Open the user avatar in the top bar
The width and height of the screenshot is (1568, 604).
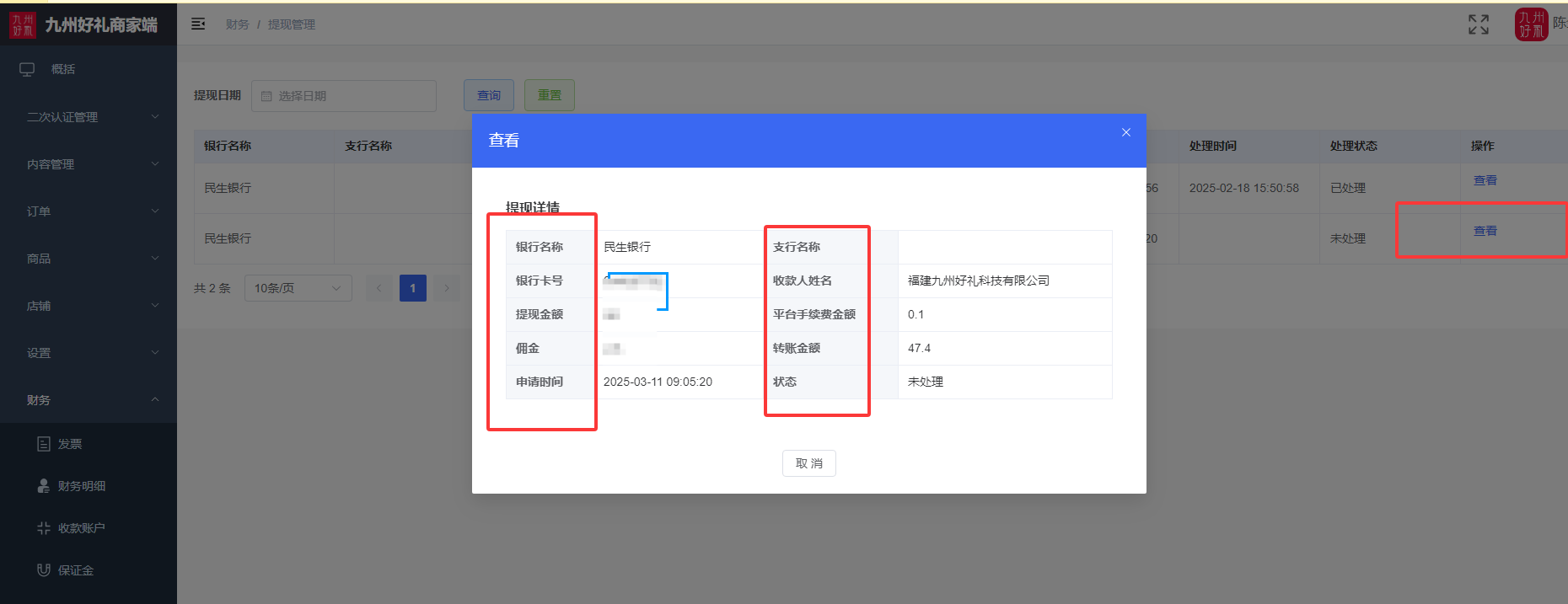coord(1532,24)
